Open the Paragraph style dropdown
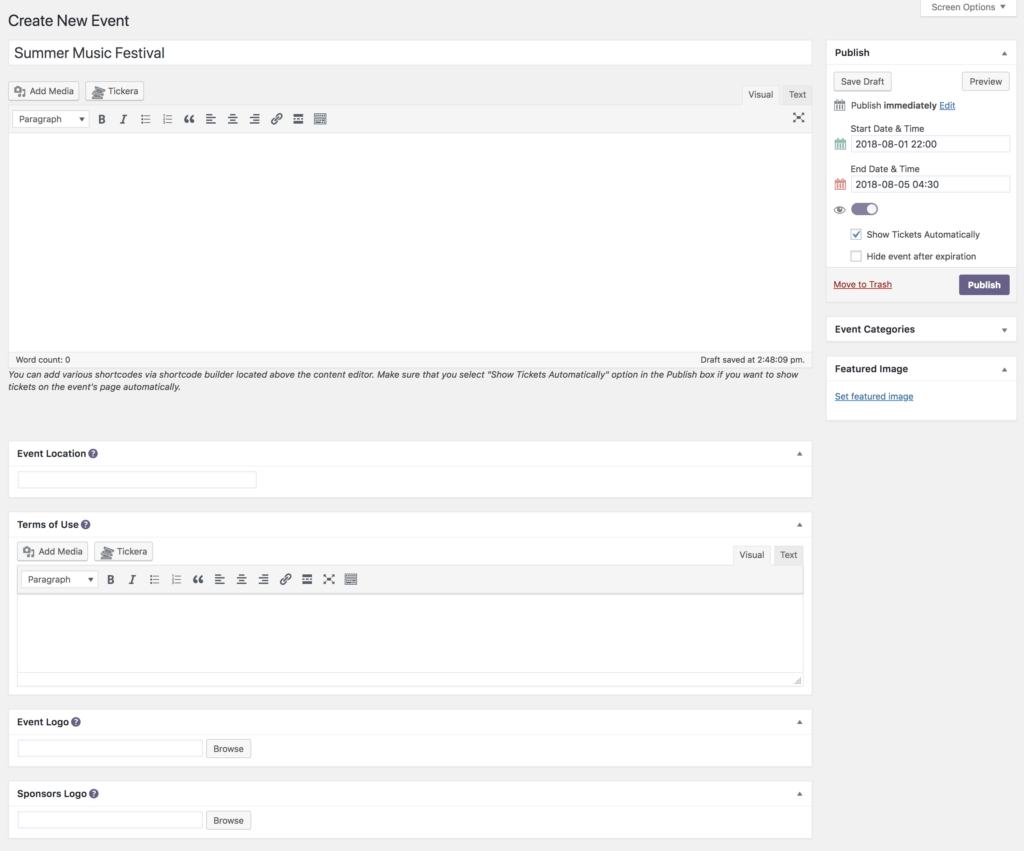This screenshot has height=851, width=1024. tap(50, 119)
